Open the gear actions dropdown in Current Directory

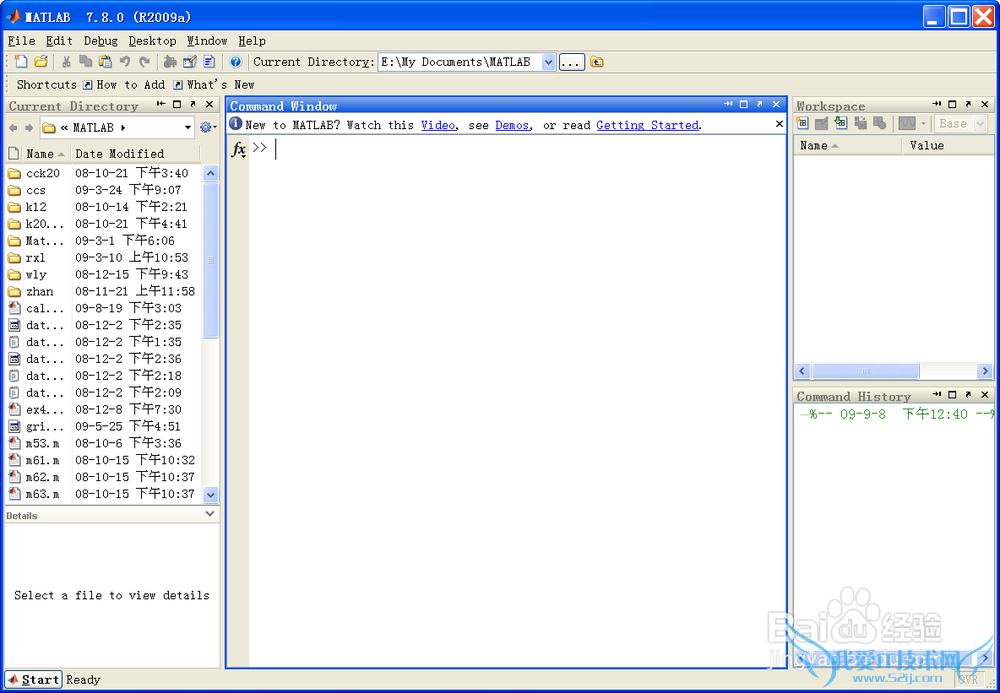(208, 128)
